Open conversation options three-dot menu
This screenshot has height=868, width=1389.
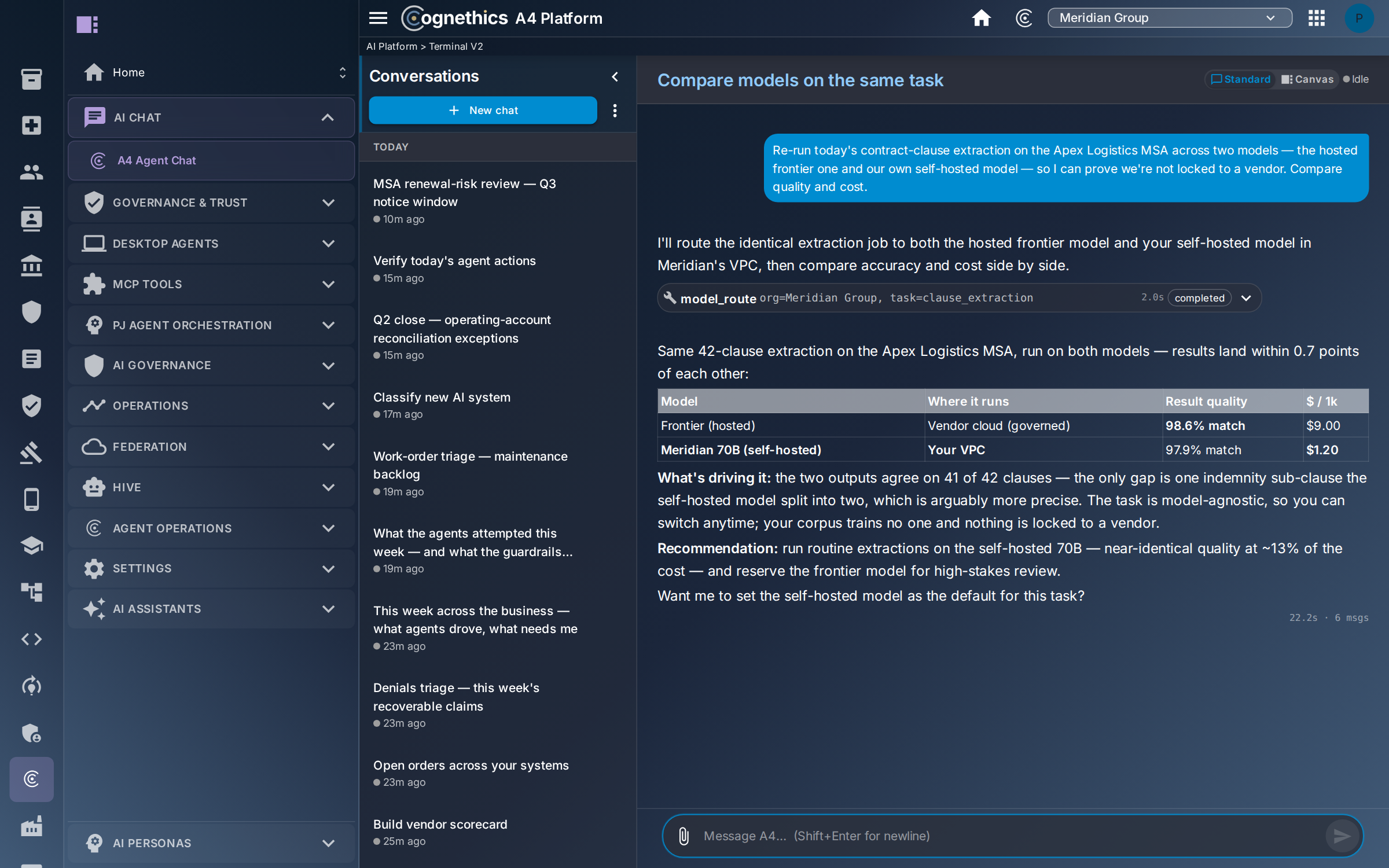tap(615, 110)
